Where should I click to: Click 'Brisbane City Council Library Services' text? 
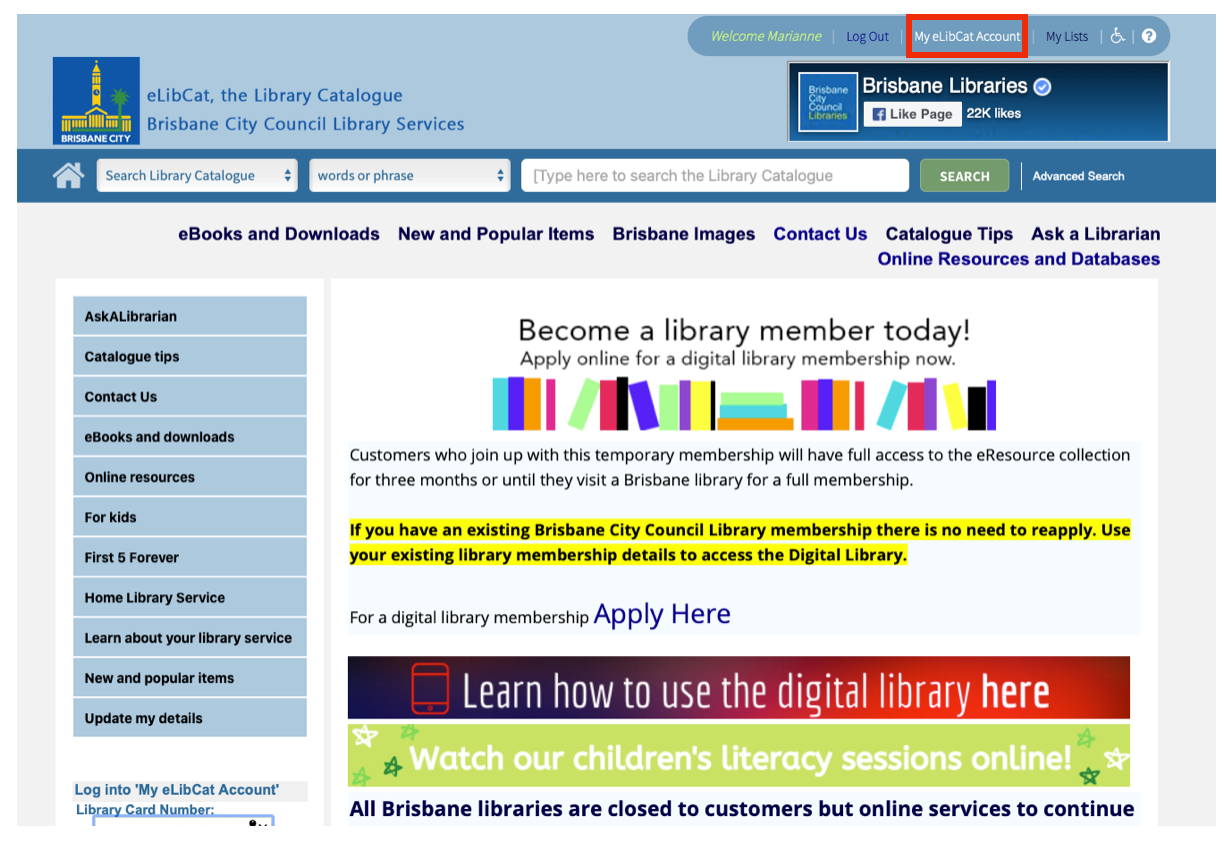pos(306,124)
